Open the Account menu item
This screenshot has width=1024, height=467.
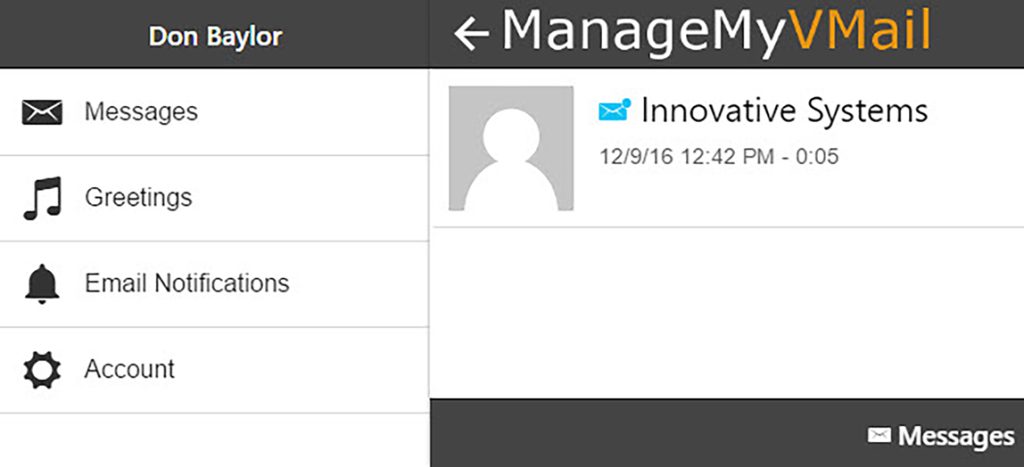(130, 369)
